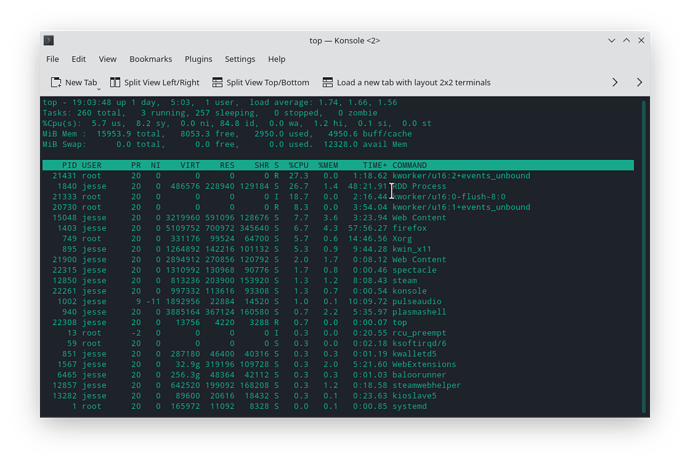Image resolution: width=690 pixels, height=465 pixels.
Task: Open the Edit menu
Action: pyautogui.click(x=79, y=59)
